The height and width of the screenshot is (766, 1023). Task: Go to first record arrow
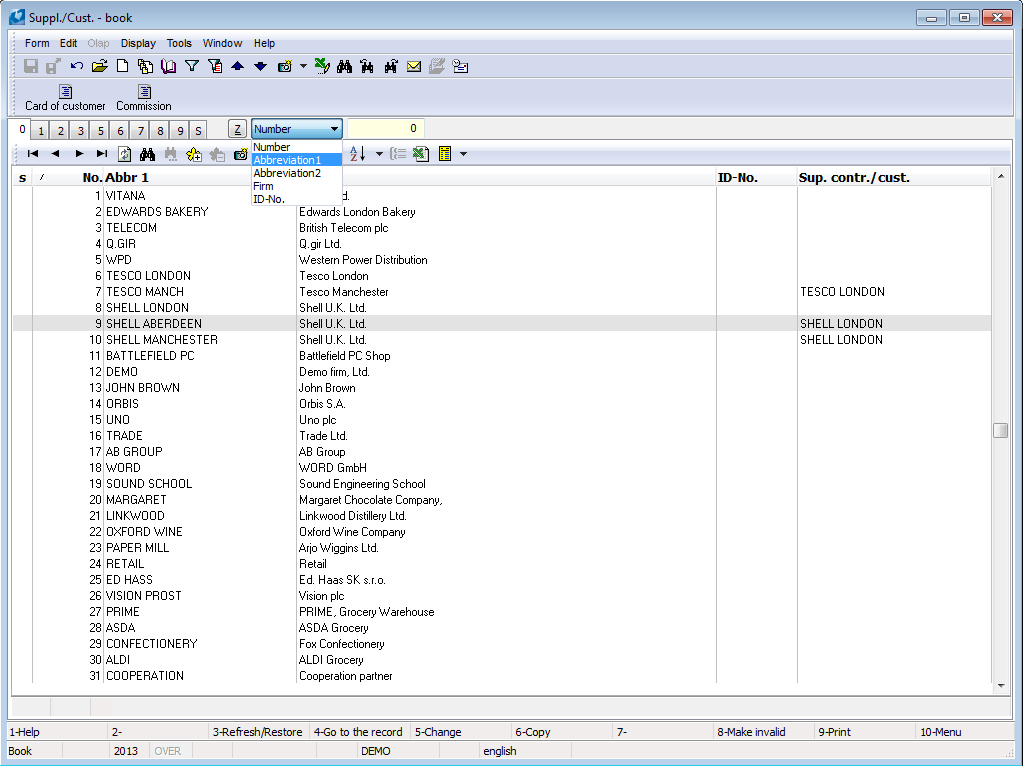33,154
